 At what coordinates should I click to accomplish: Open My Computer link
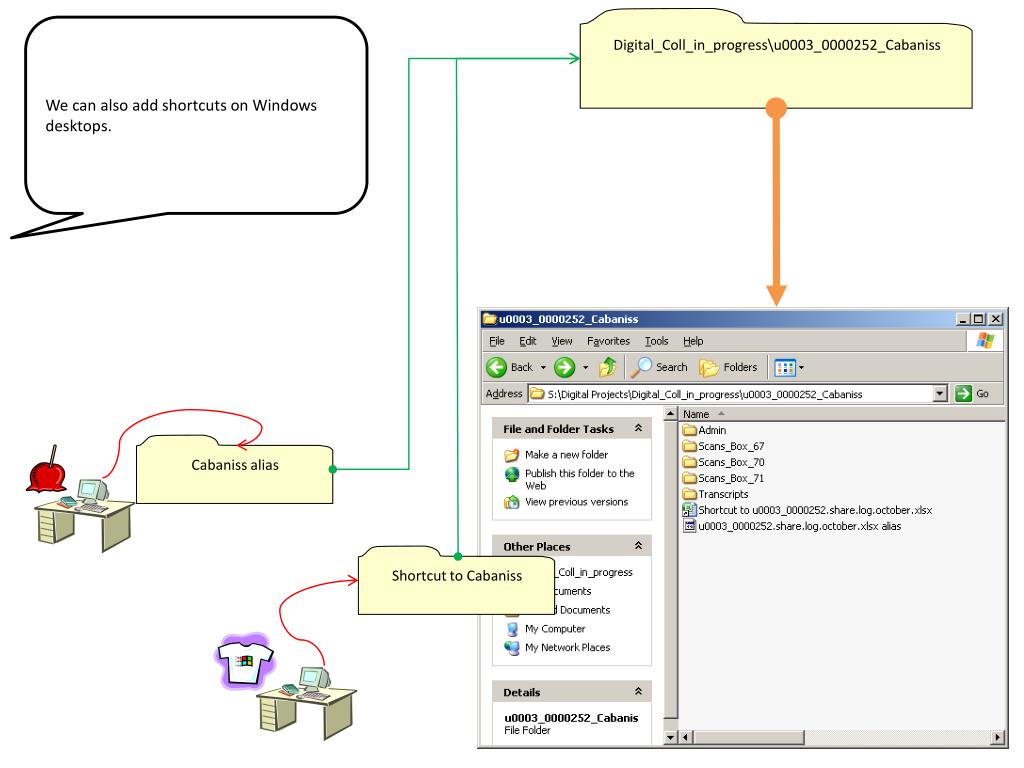pos(555,629)
